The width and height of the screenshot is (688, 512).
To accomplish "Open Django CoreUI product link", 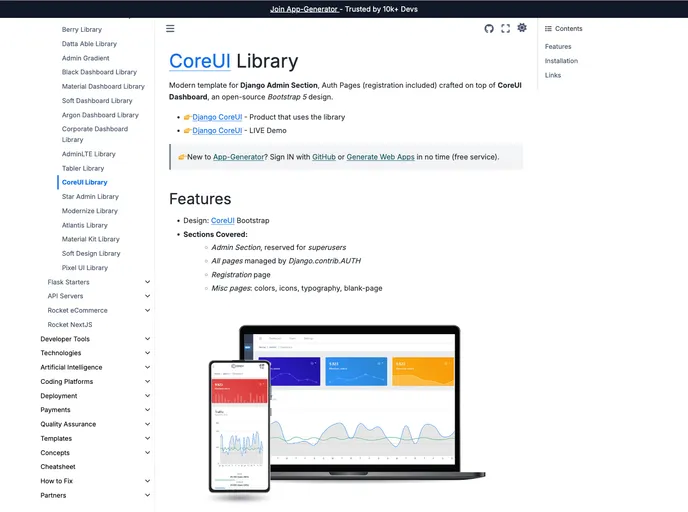I will [x=217, y=117].
